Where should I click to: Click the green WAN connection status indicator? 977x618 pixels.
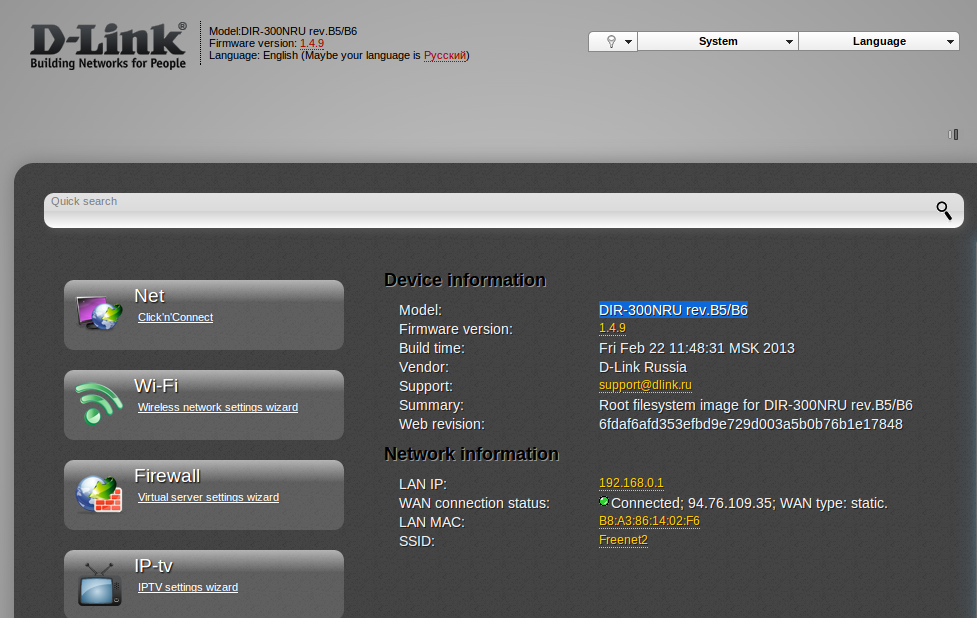click(x=604, y=502)
